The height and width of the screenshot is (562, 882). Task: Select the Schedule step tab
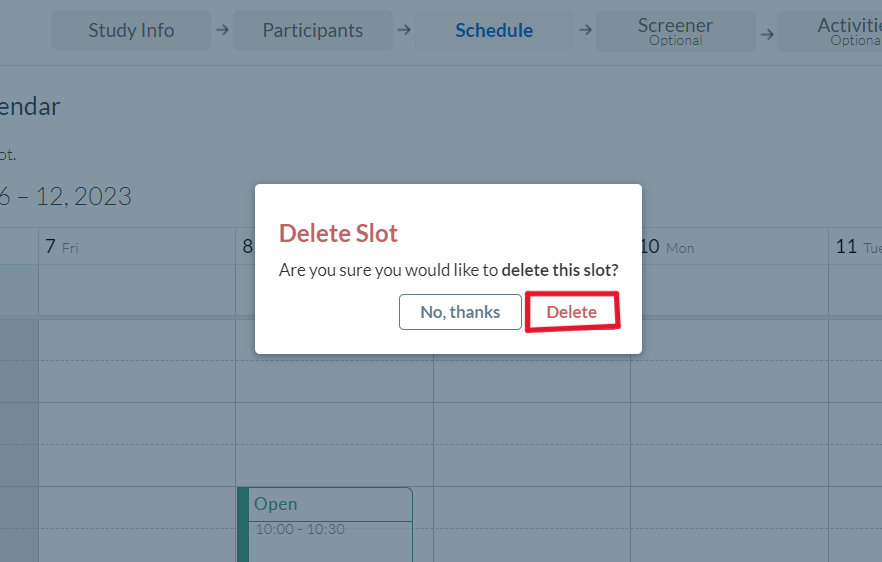[x=494, y=30]
